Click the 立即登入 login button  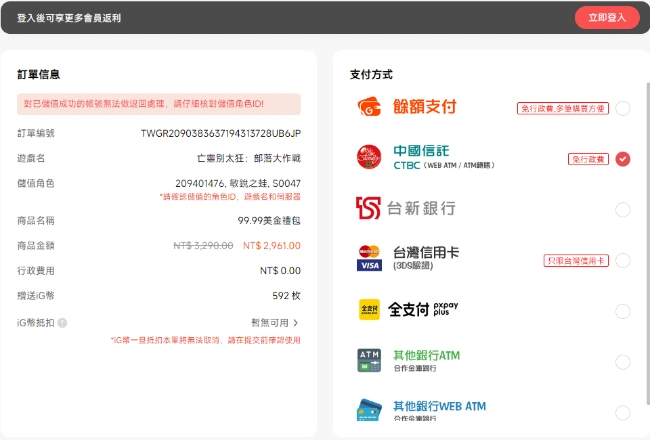[607, 17]
